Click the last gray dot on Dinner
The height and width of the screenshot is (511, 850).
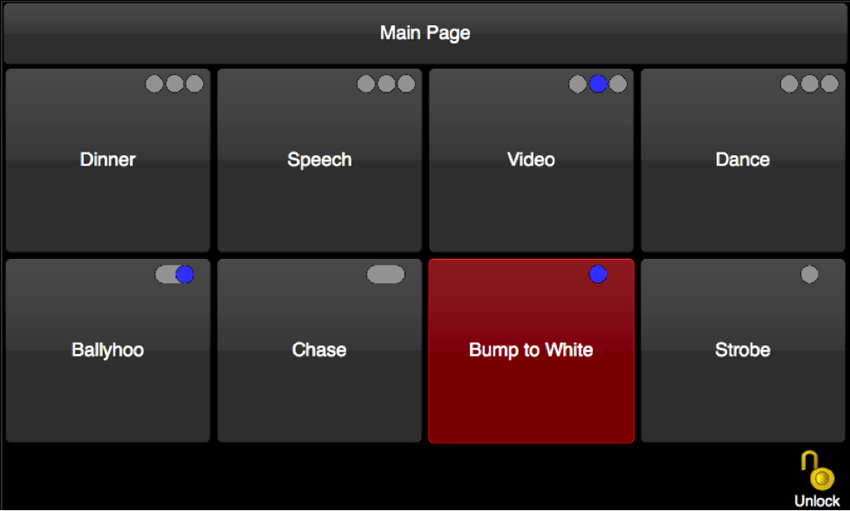[x=195, y=84]
